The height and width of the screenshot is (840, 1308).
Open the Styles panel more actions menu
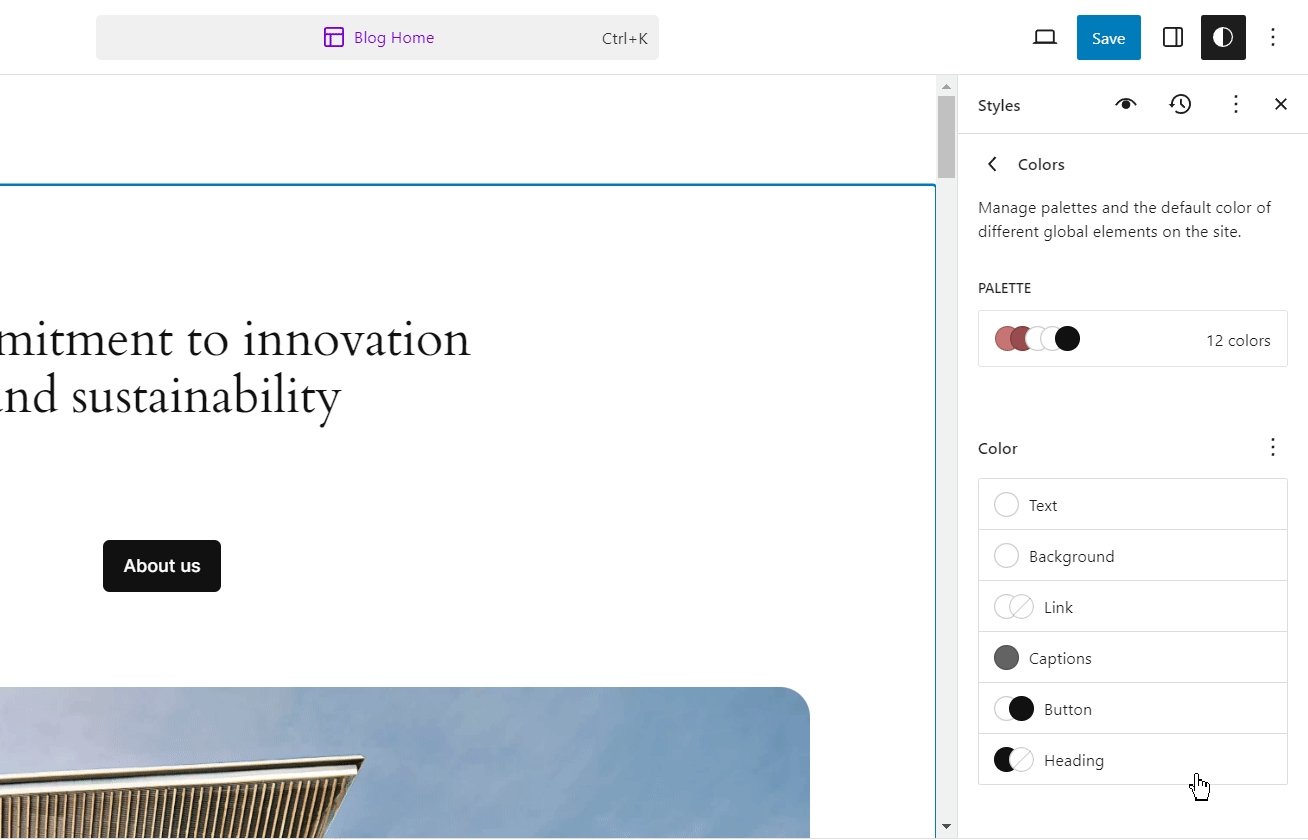click(1236, 104)
